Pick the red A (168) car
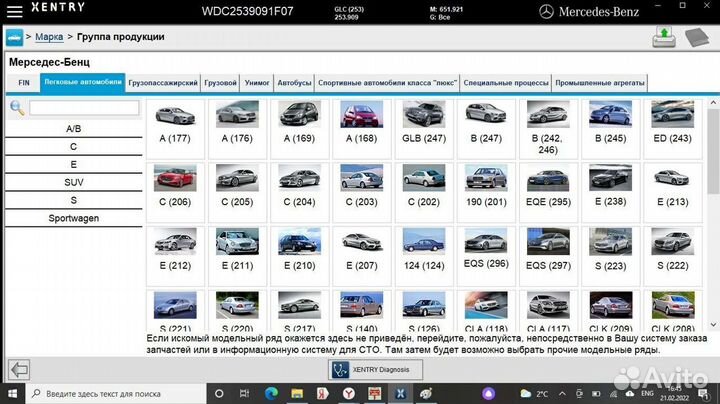Image resolution: width=720 pixels, height=404 pixels. point(362,129)
